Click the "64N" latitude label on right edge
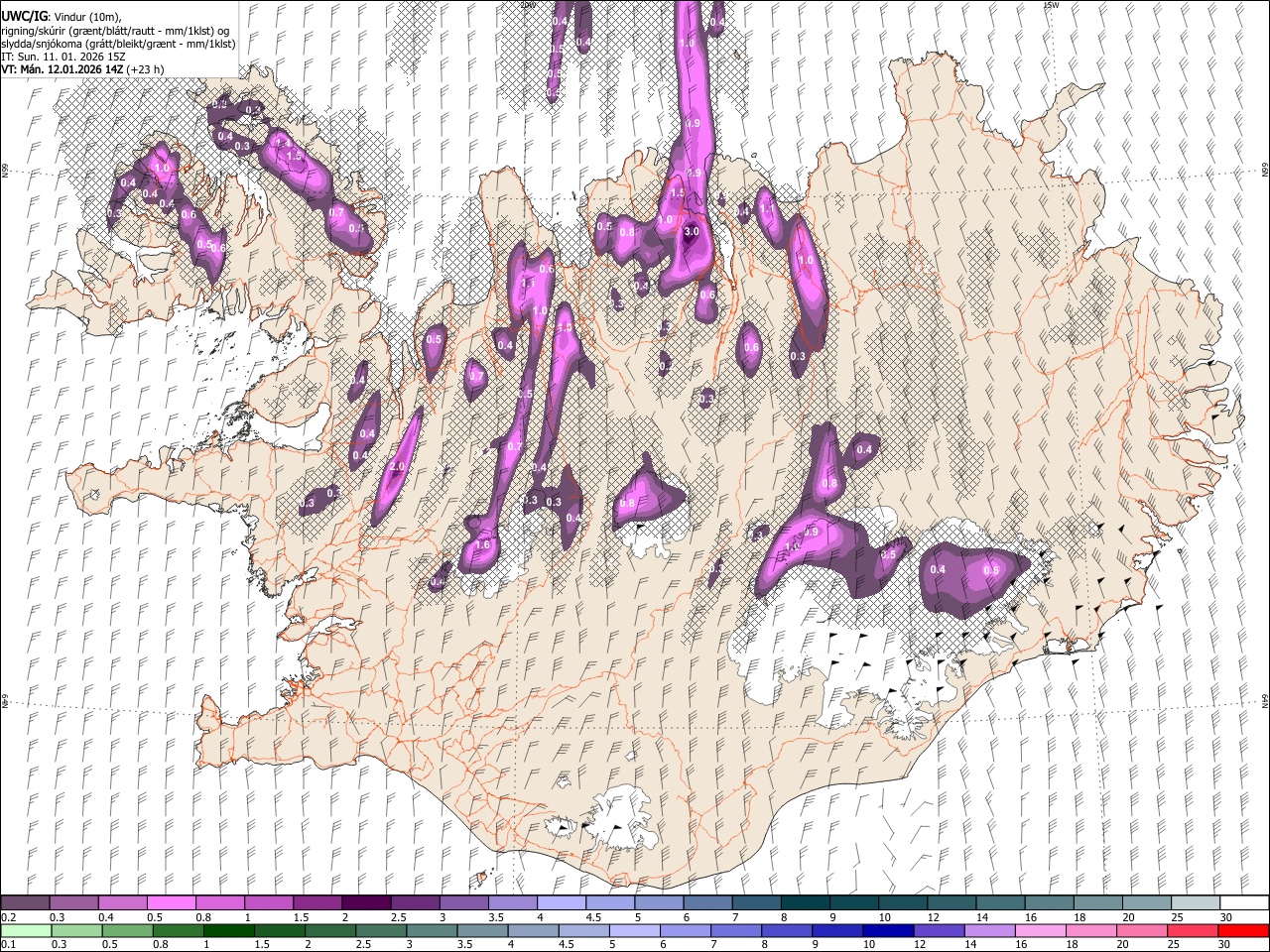The width and height of the screenshot is (1270, 952). tap(1264, 700)
